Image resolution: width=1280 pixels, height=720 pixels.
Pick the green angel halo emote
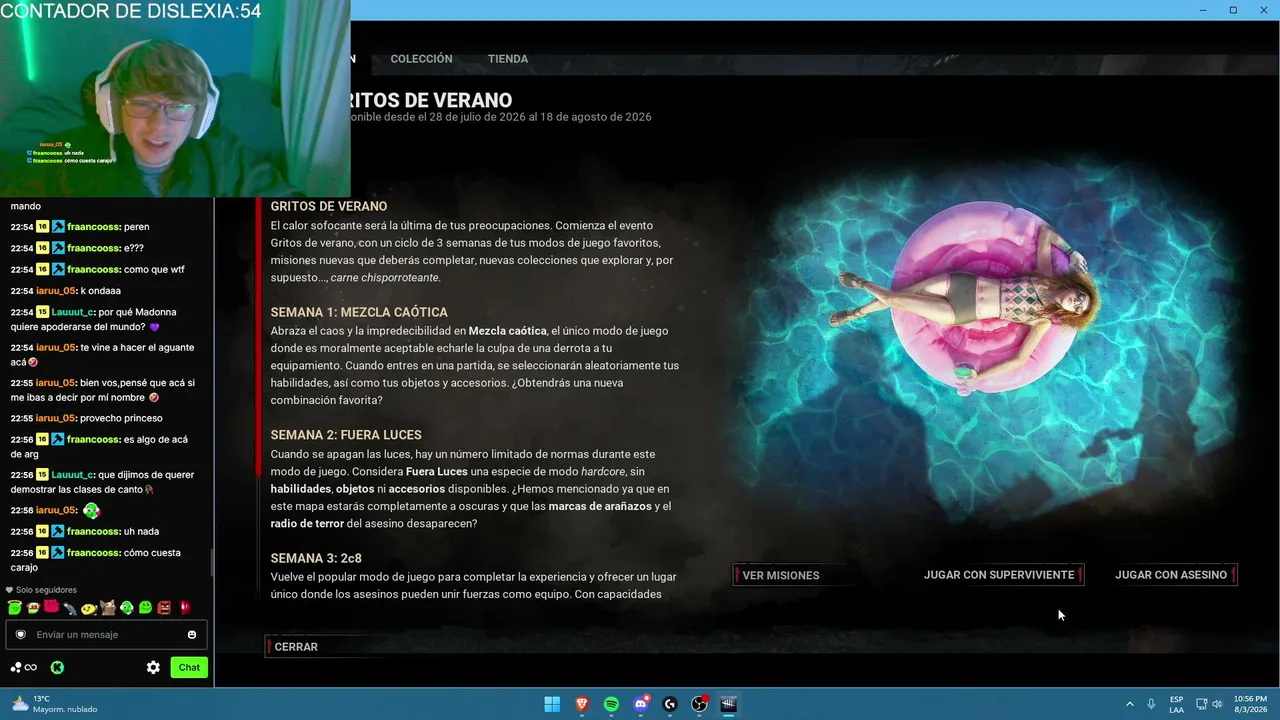pos(14,607)
